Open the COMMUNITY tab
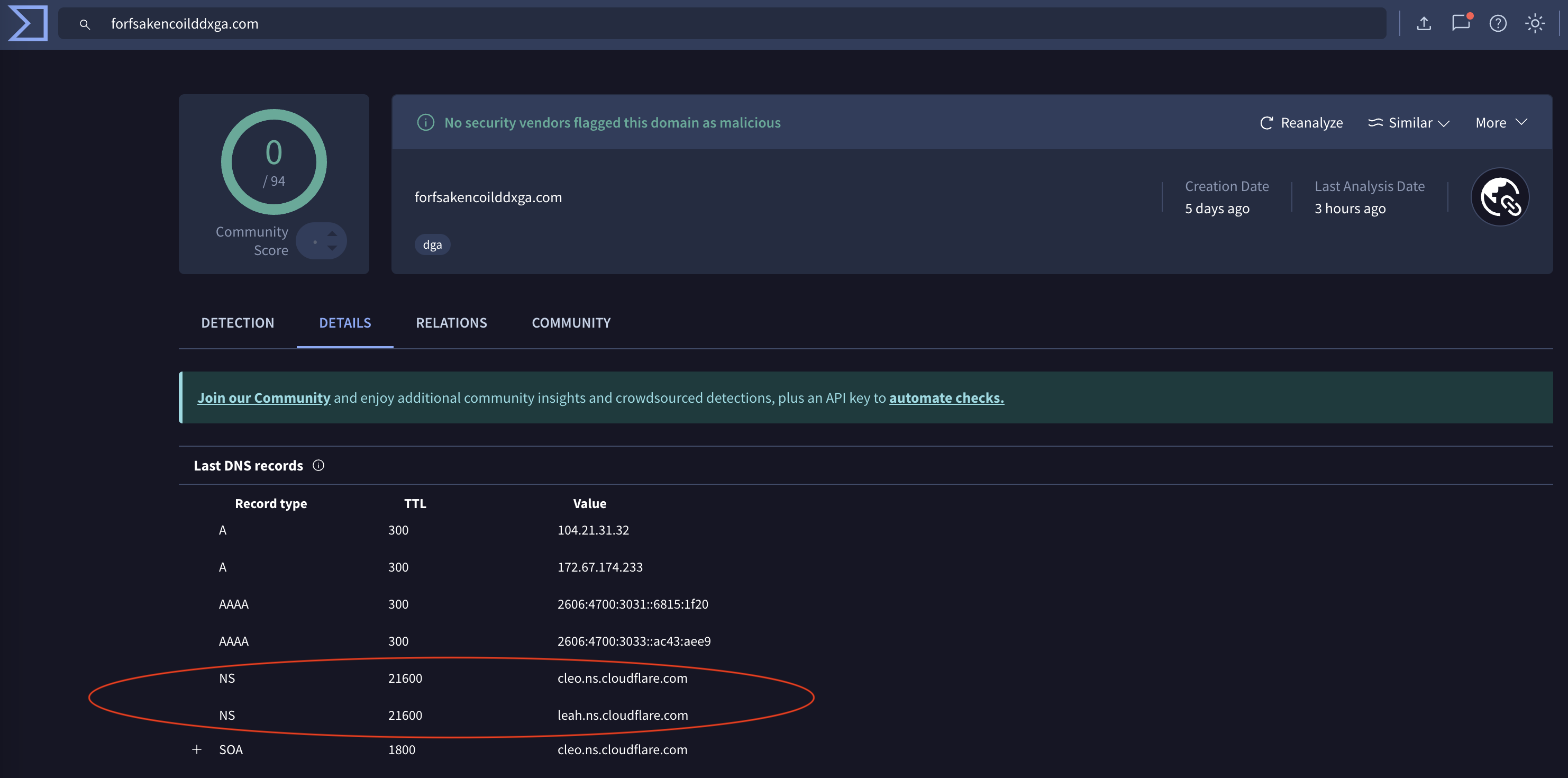1568x778 pixels. [571, 323]
